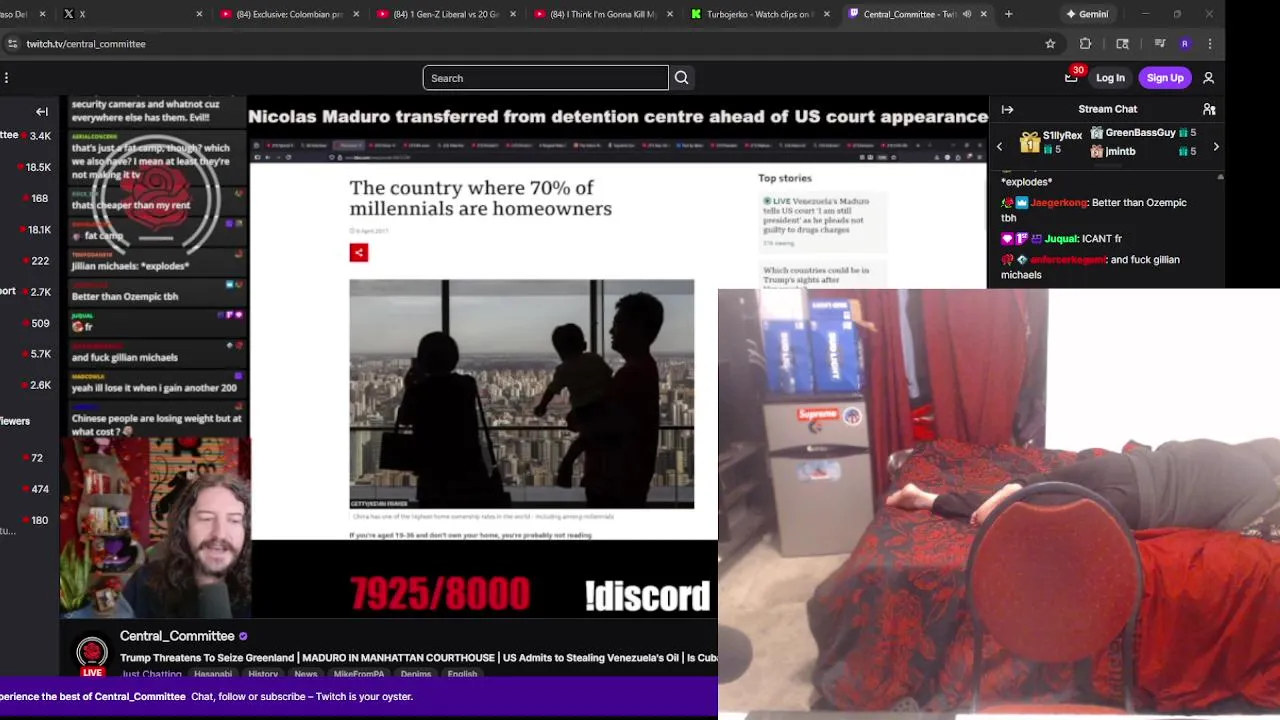Close the Central_Committee Twitch tab
This screenshot has height=720, width=1280.
[984, 14]
